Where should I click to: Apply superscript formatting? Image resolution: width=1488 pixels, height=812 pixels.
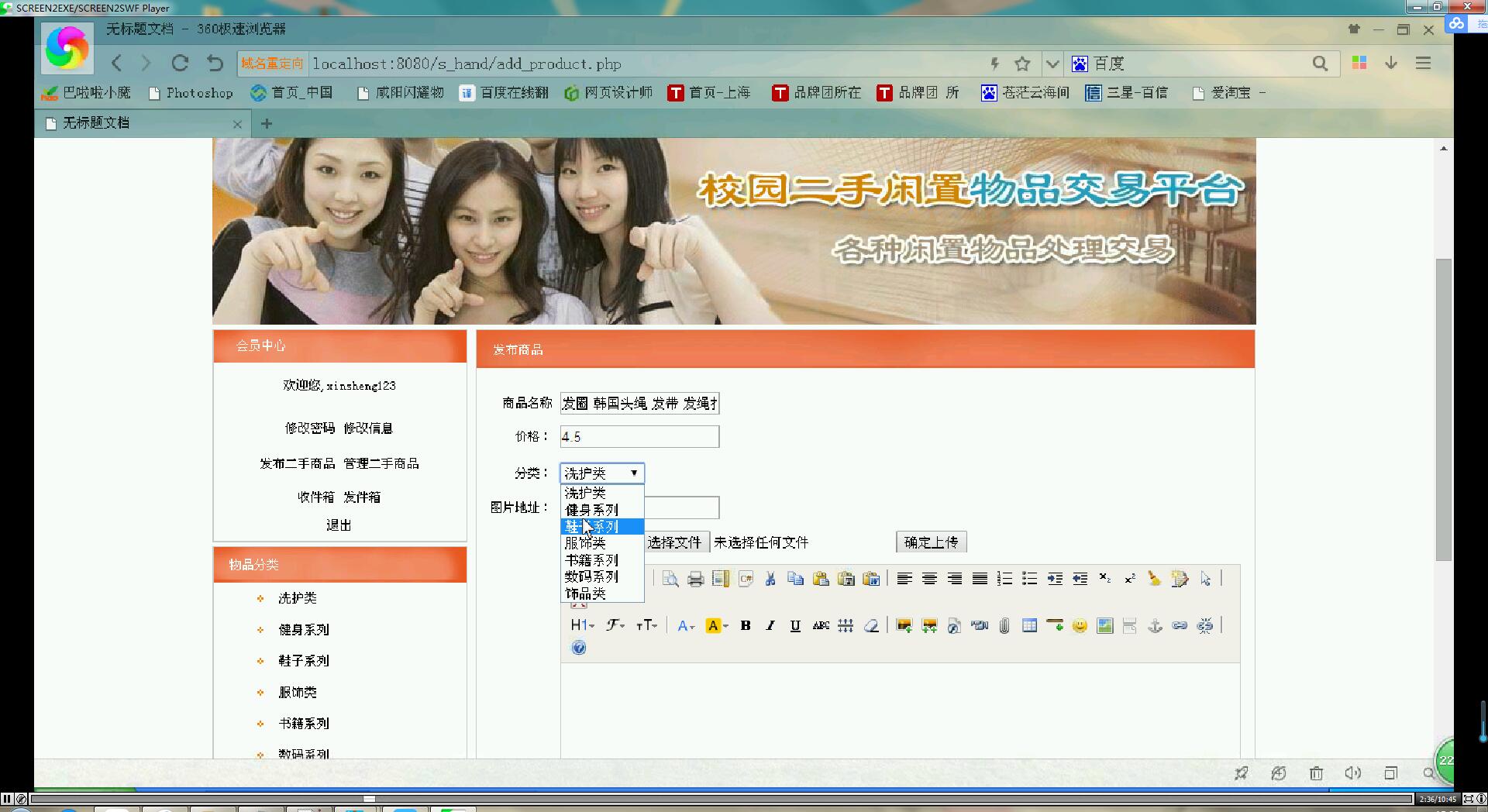[x=1130, y=579]
